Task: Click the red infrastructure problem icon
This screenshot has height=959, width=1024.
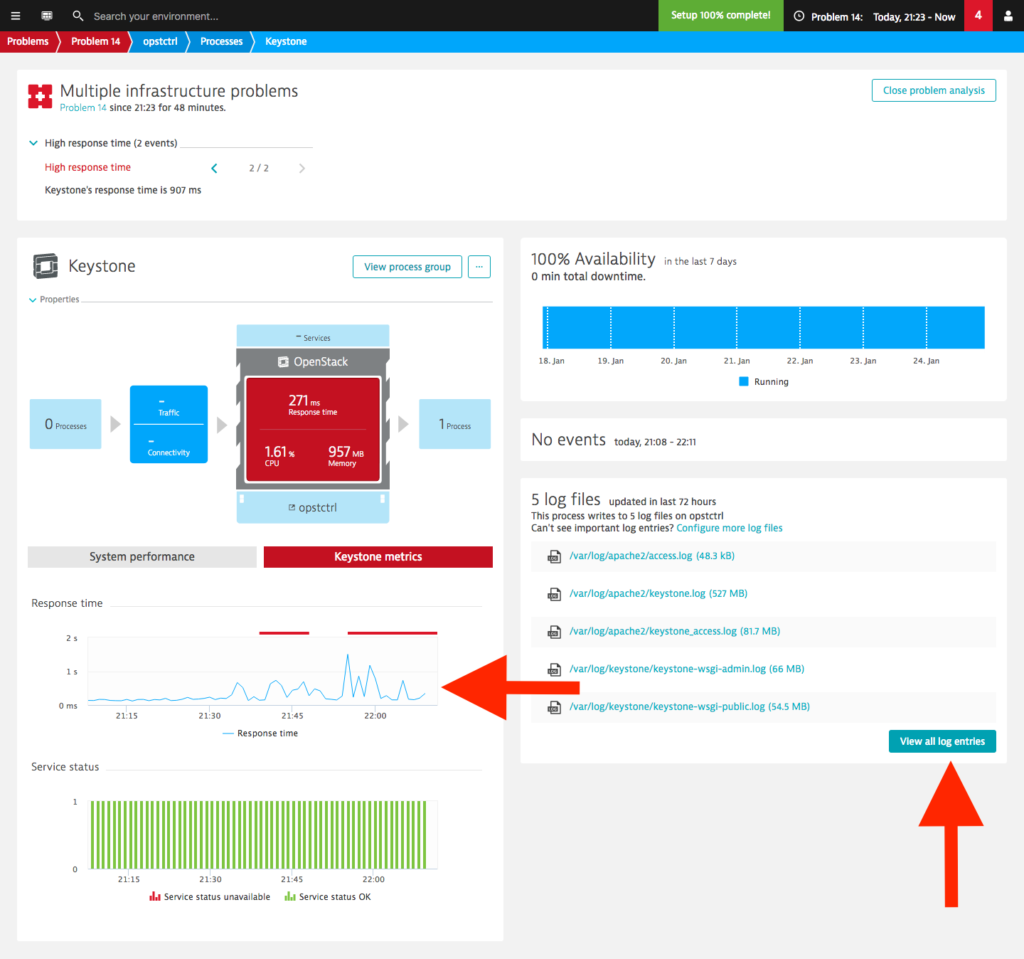Action: pyautogui.click(x=40, y=97)
